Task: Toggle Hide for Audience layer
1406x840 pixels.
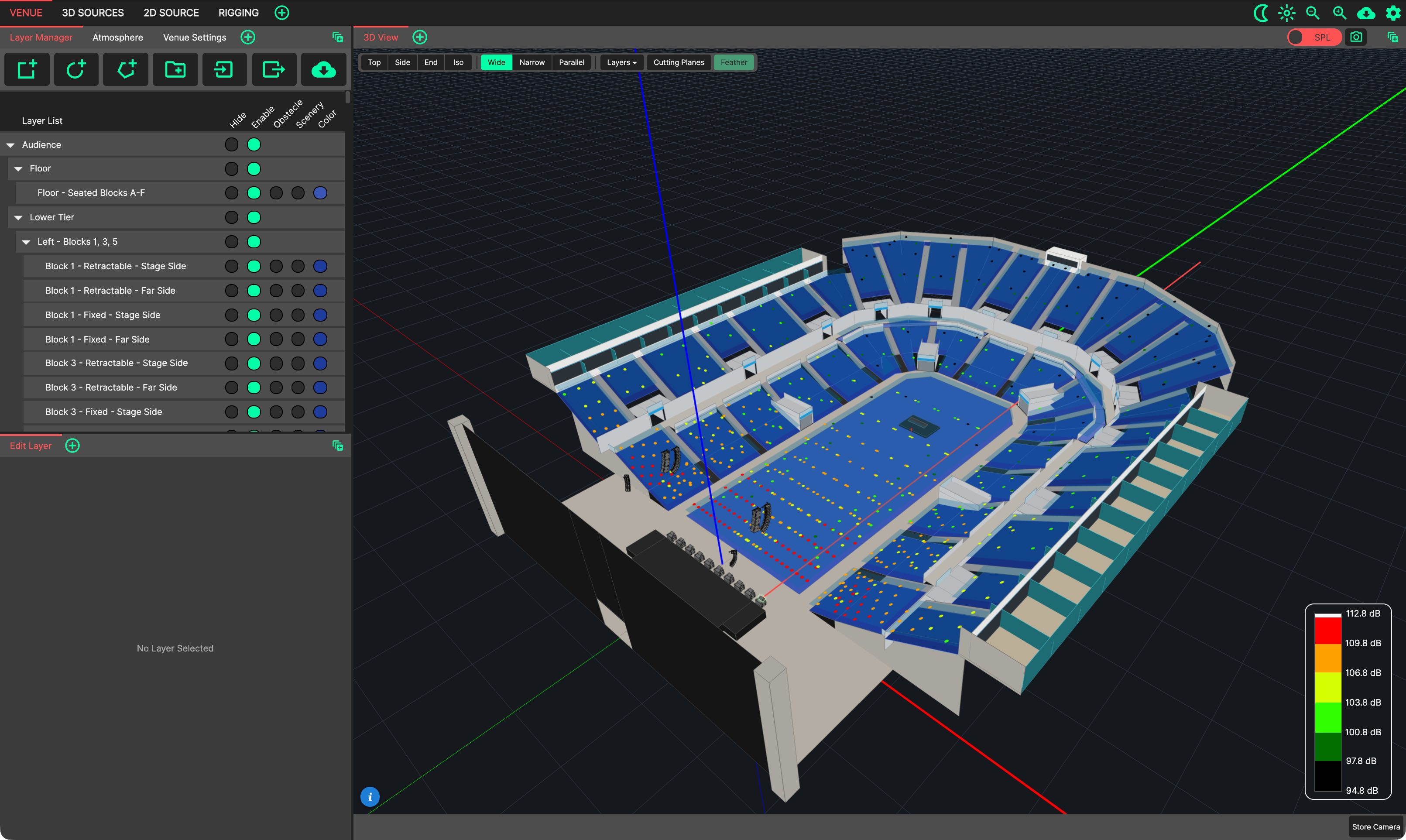Action: pos(232,145)
